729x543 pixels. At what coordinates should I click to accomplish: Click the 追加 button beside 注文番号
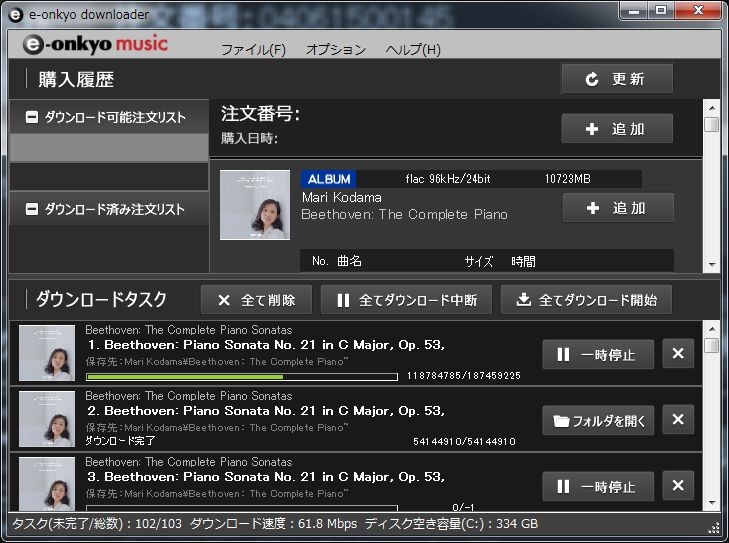(617, 129)
